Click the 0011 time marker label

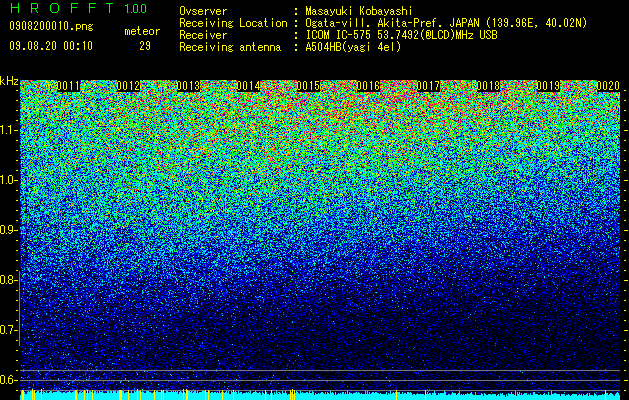[68, 86]
